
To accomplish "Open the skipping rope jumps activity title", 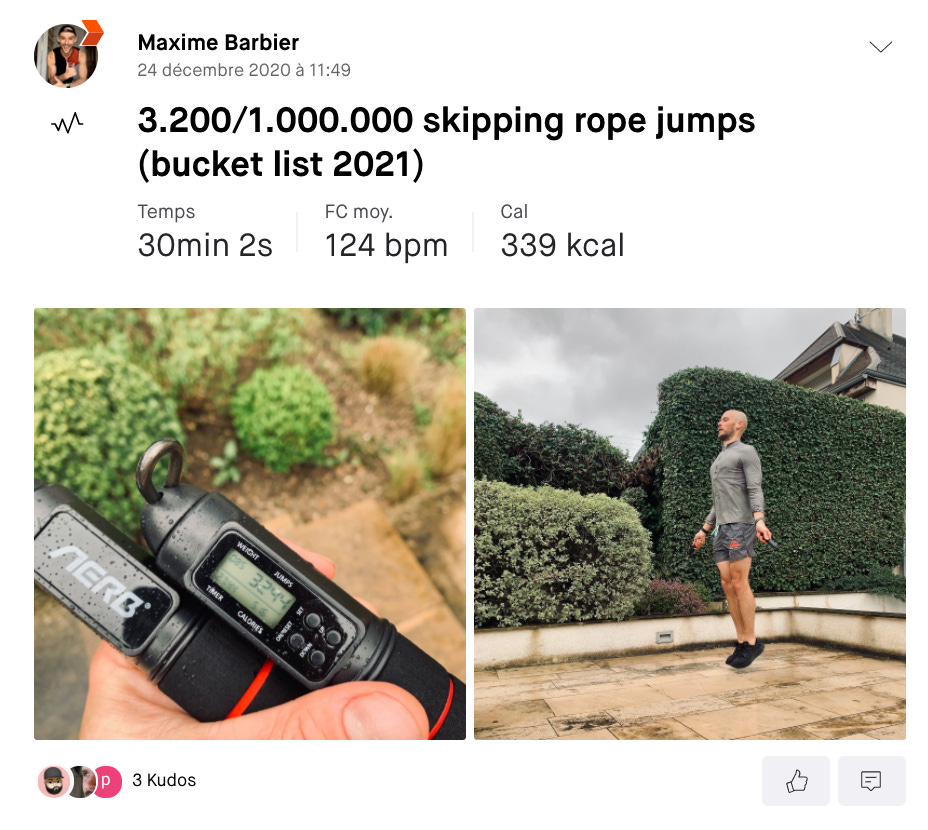I will [x=446, y=142].
